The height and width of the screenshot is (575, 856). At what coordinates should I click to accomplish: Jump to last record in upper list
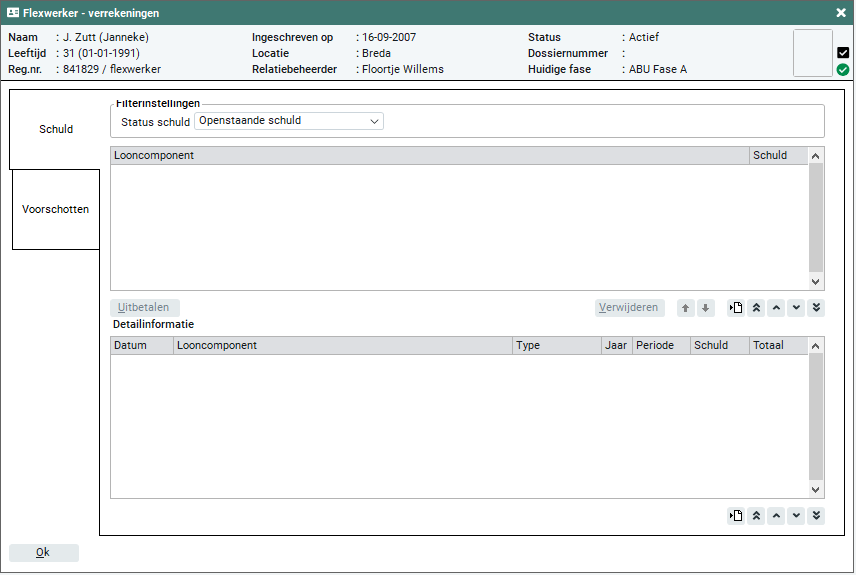point(816,308)
